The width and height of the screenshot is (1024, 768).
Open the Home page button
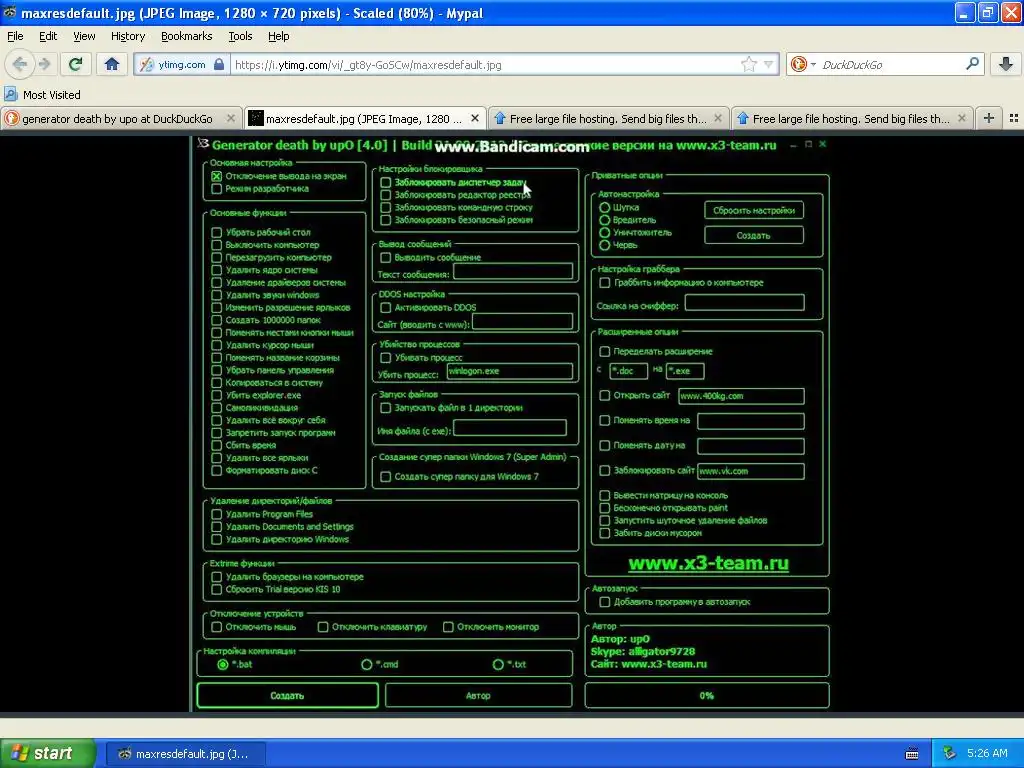pyautogui.click(x=112, y=64)
